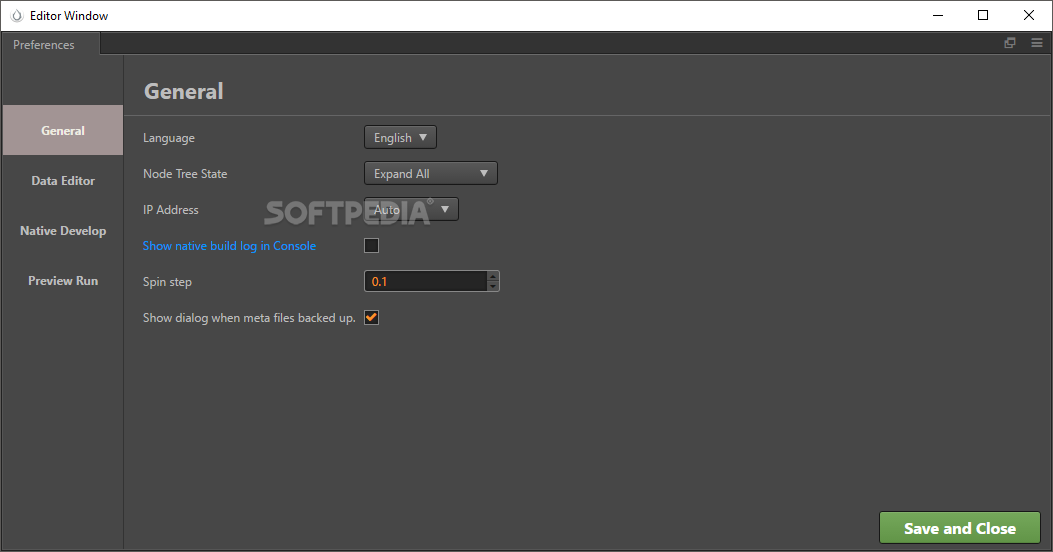Close the Editor Window
The width and height of the screenshot is (1053, 552).
(1028, 15)
